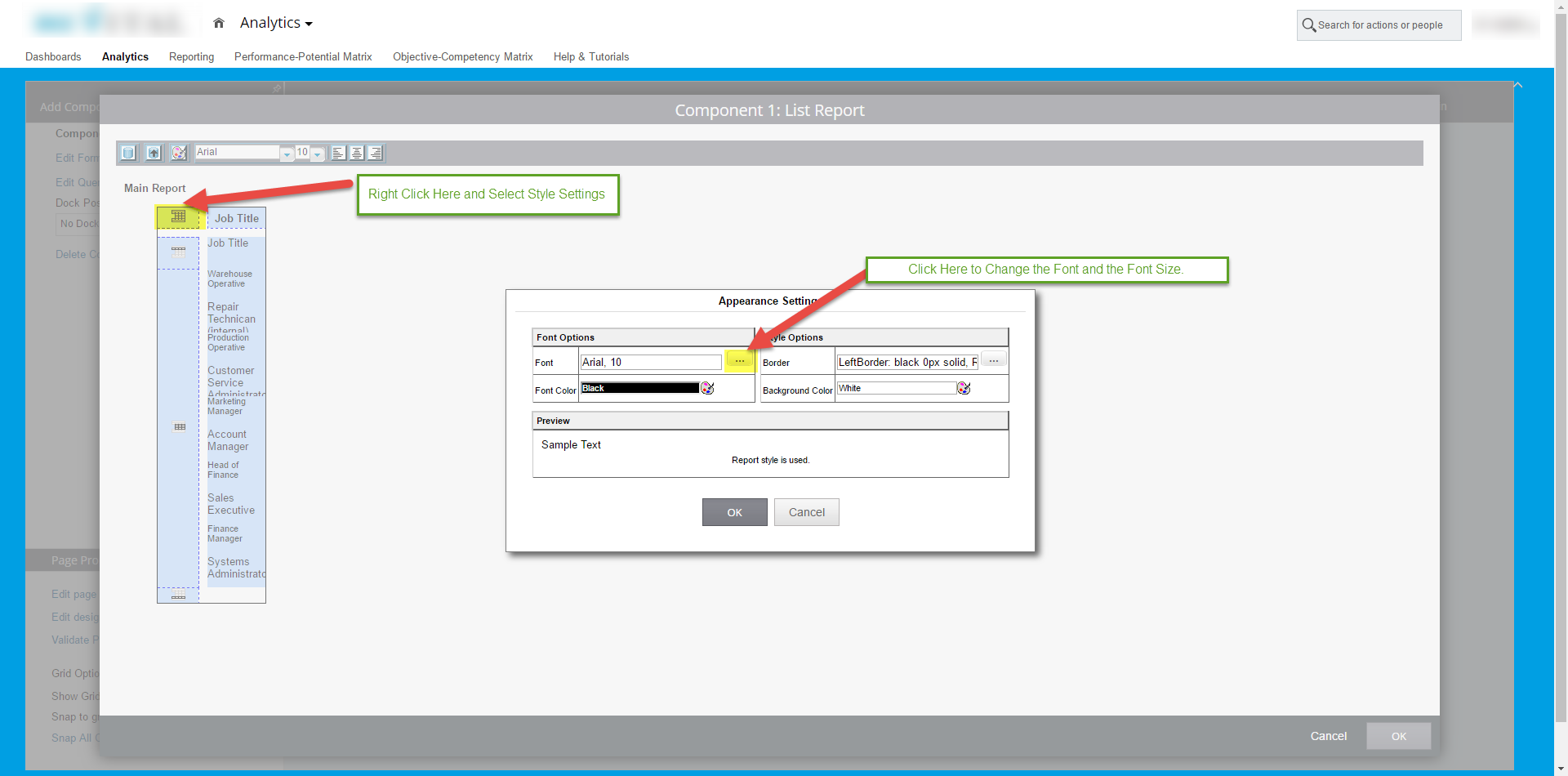The width and height of the screenshot is (1568, 776).
Task: Expand the Analytics module dropdown
Action: click(276, 23)
